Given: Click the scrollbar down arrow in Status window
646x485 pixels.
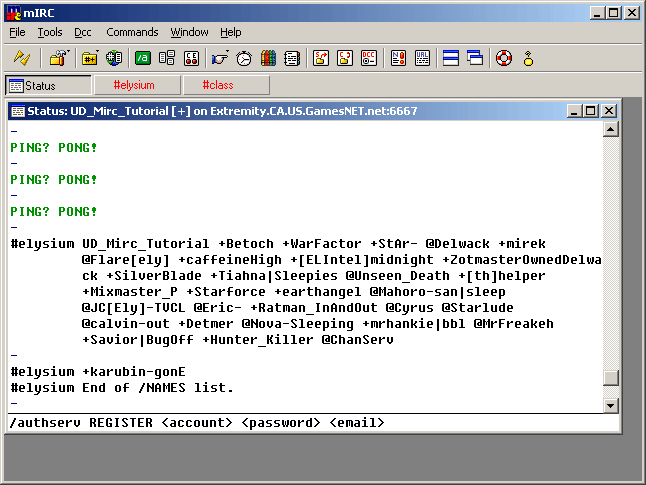Looking at the screenshot, I should pos(611,405).
